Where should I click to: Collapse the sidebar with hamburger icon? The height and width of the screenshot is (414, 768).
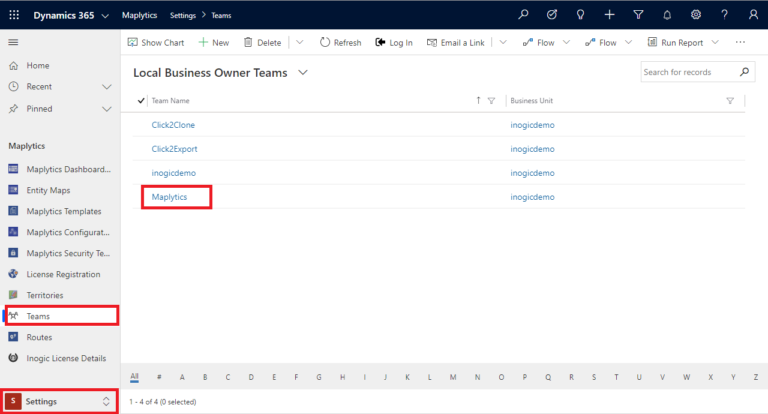(x=13, y=43)
